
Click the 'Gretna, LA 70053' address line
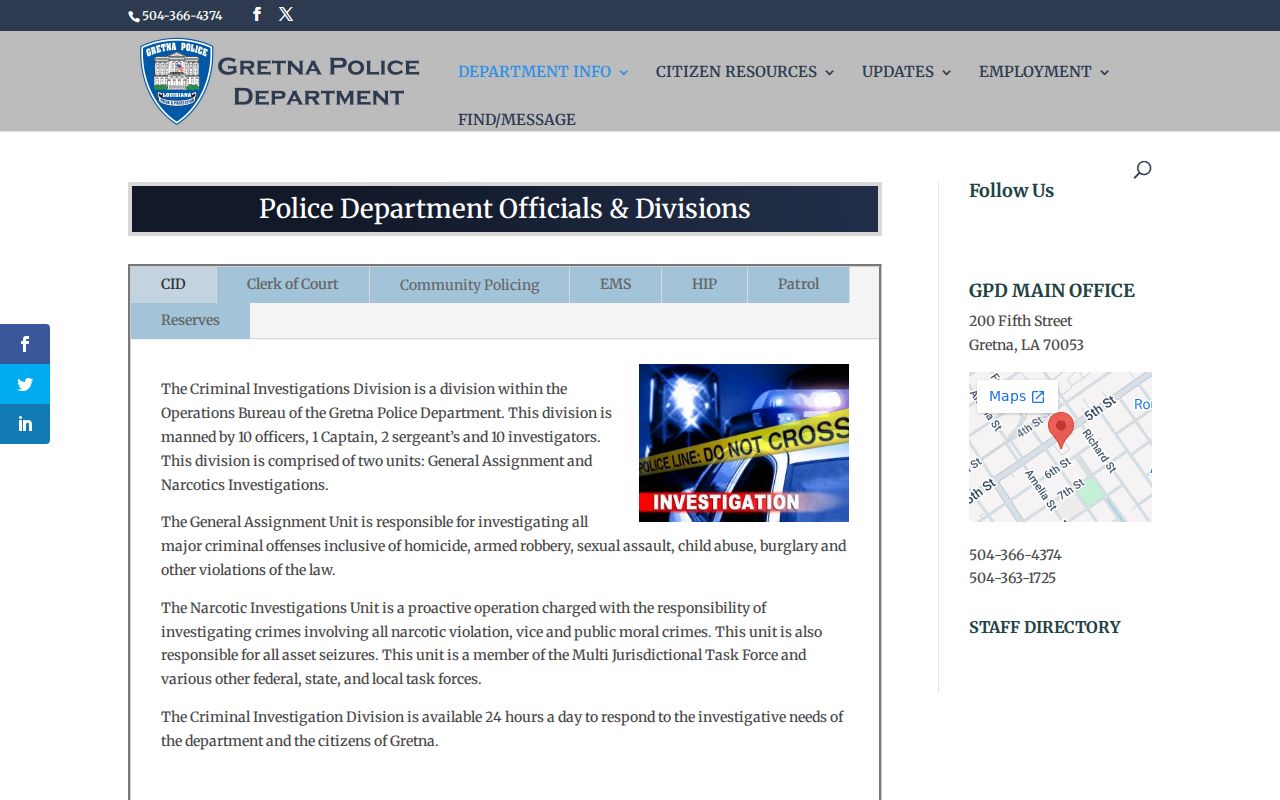(1026, 345)
